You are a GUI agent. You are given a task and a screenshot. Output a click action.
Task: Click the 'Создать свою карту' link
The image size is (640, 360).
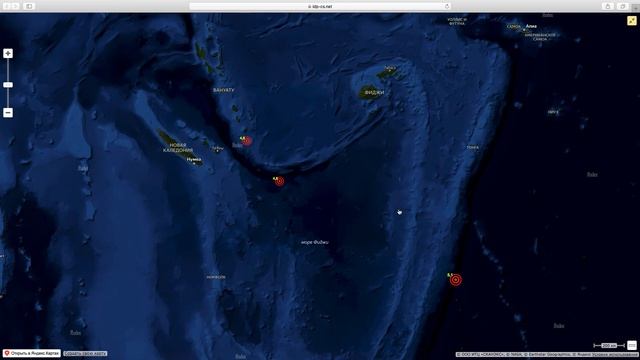tap(85, 353)
